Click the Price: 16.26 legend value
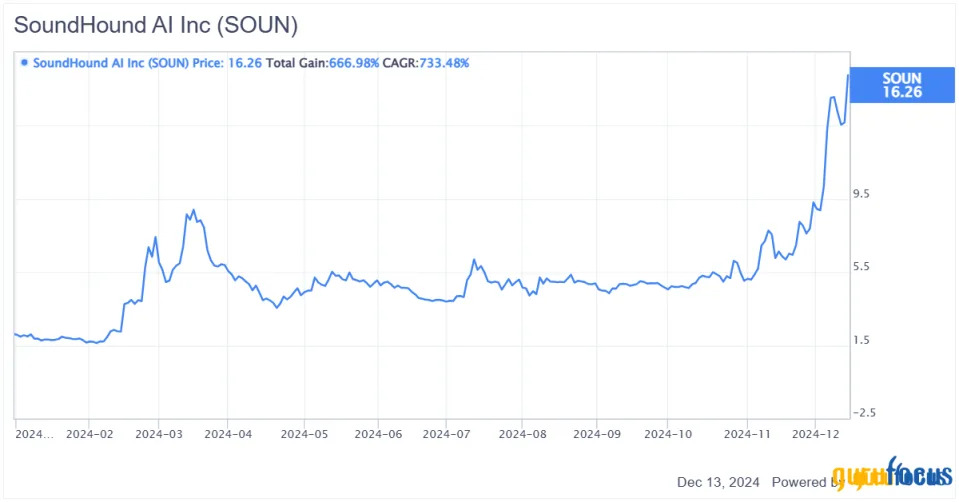 [227, 63]
